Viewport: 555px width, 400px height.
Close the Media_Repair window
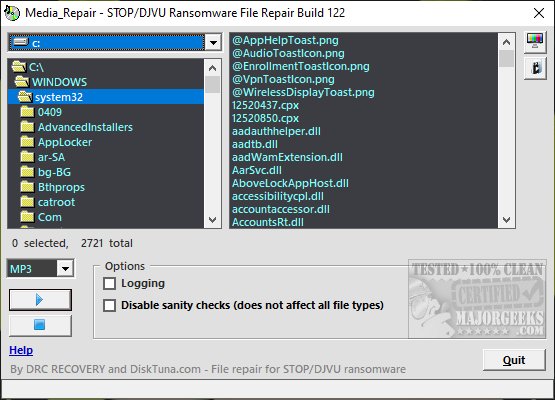click(539, 13)
